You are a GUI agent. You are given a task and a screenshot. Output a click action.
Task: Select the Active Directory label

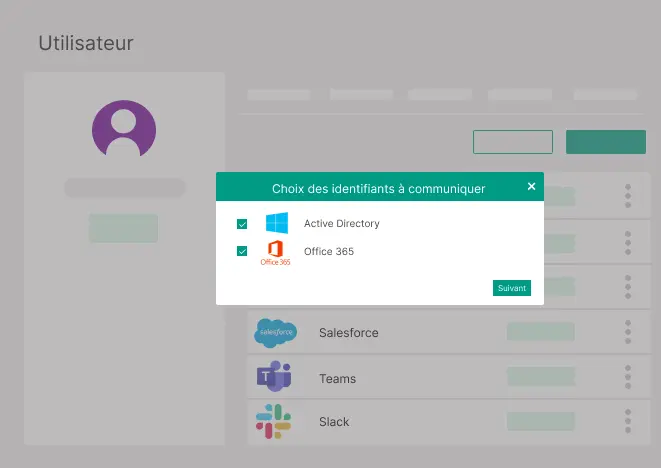coord(341,223)
